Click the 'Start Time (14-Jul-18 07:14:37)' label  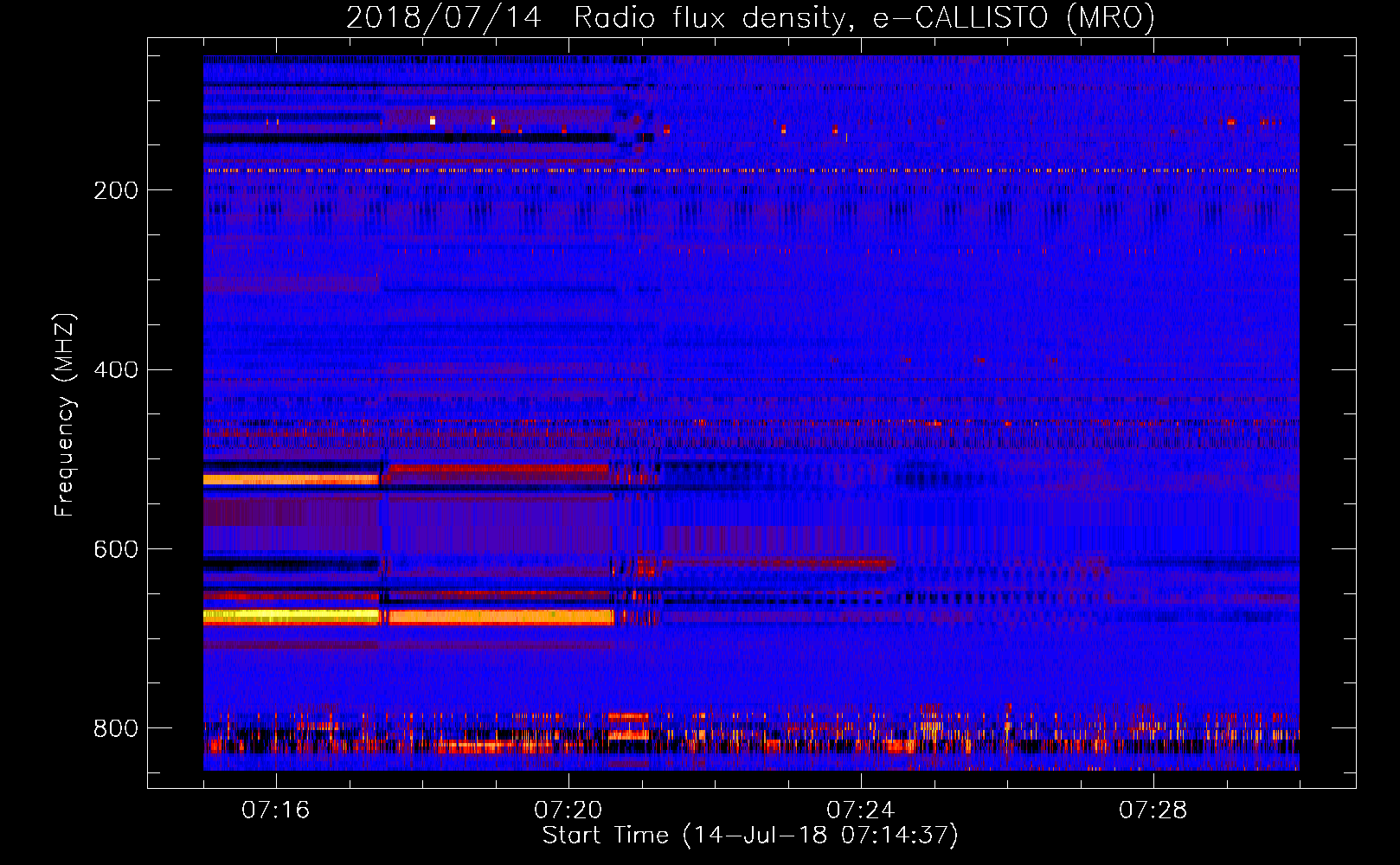click(750, 836)
